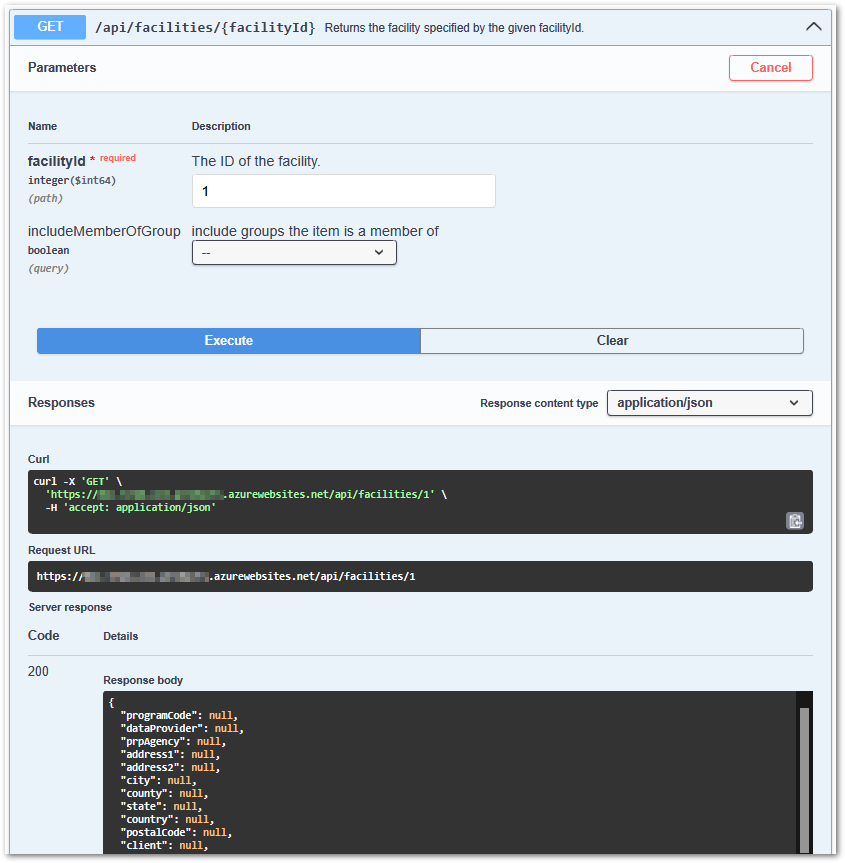Cancel the try-it-out mode
Viewport: 845px width, 863px height.
click(770, 68)
